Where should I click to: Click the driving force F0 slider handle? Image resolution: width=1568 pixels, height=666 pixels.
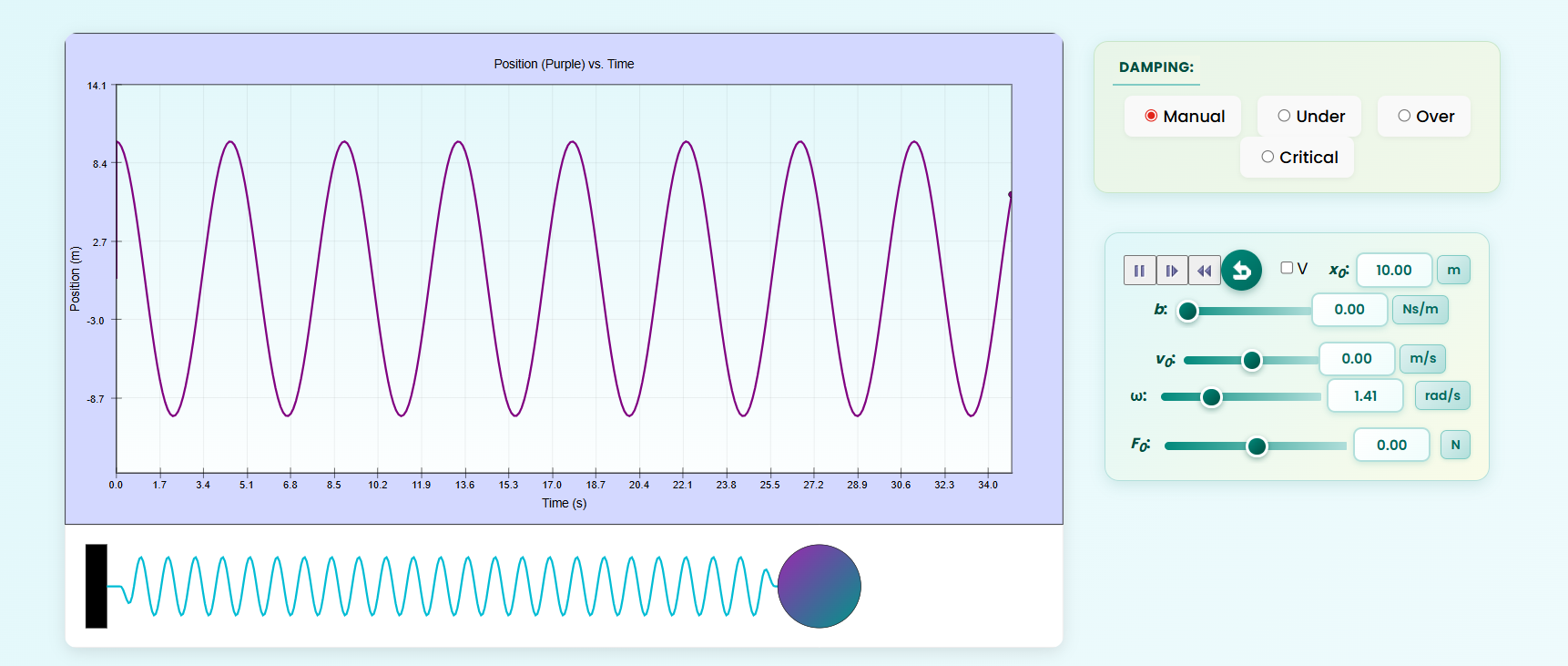tap(1257, 446)
